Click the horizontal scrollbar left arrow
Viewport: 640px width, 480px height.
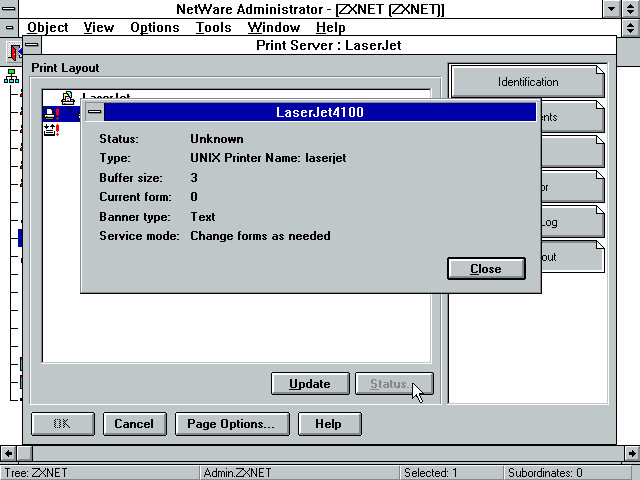8,453
